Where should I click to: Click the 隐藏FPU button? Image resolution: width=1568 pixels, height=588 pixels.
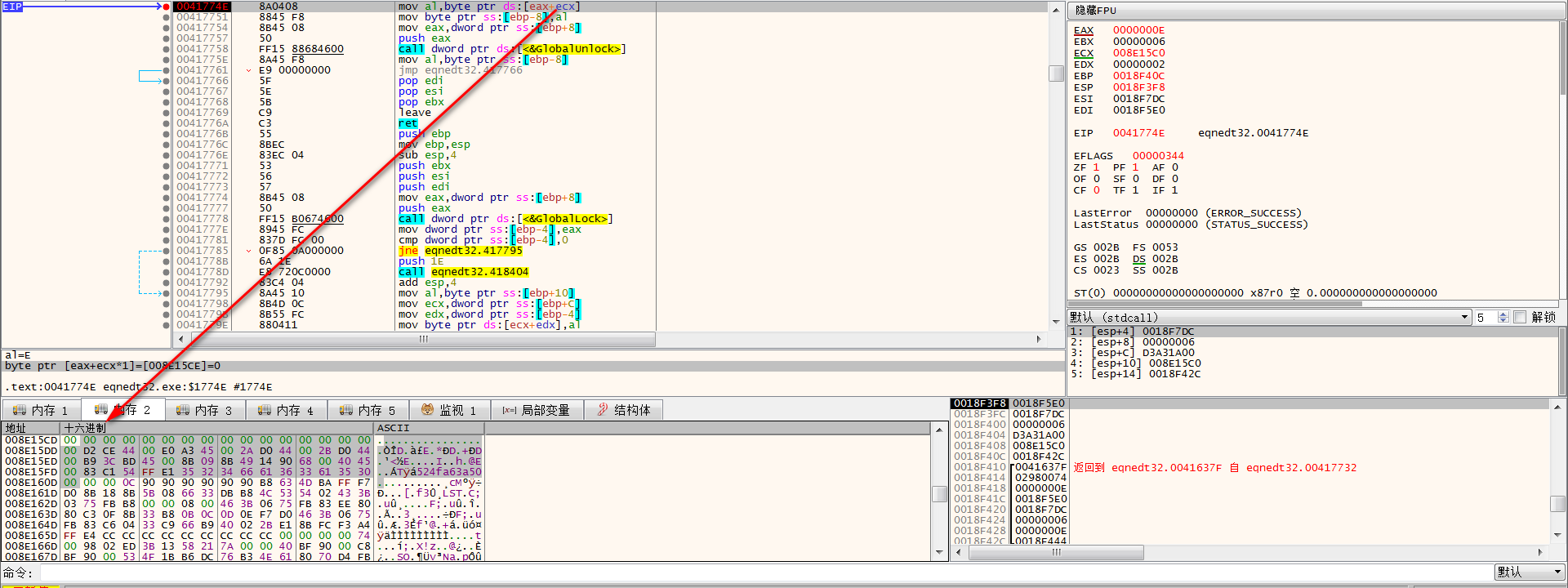pos(1316,11)
